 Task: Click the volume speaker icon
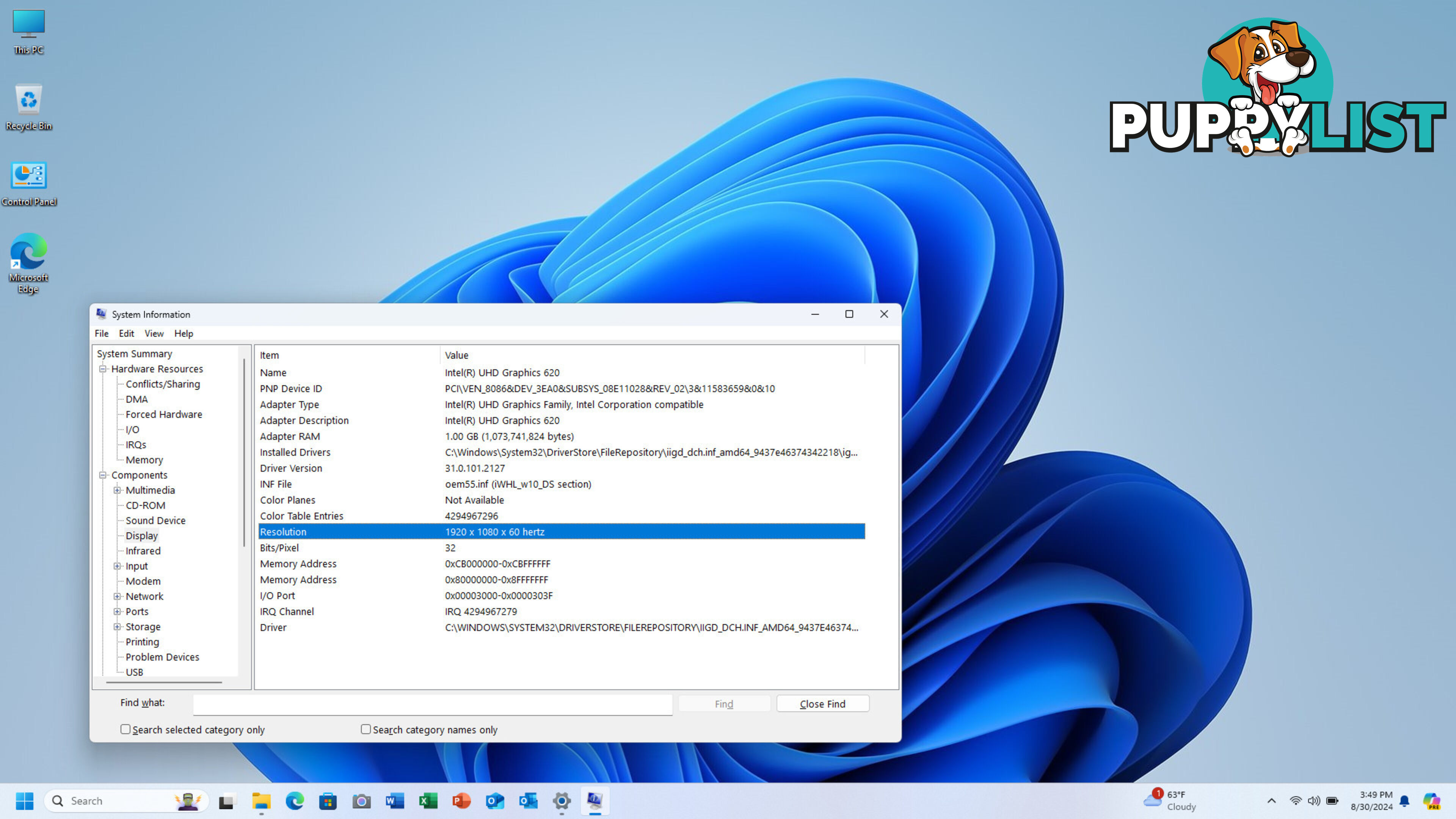point(1313,800)
